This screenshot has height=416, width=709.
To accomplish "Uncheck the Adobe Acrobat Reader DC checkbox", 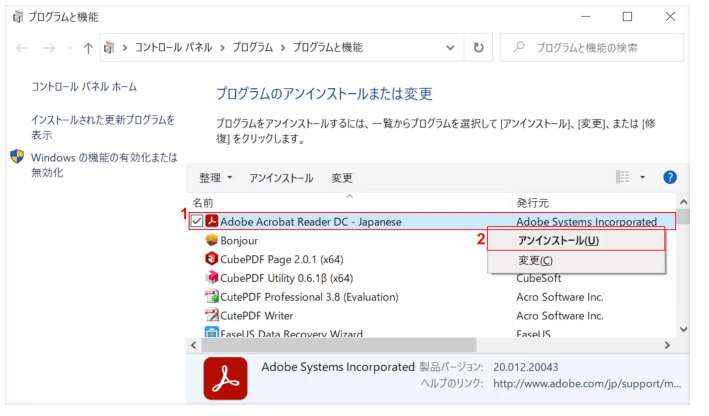I will (x=197, y=222).
